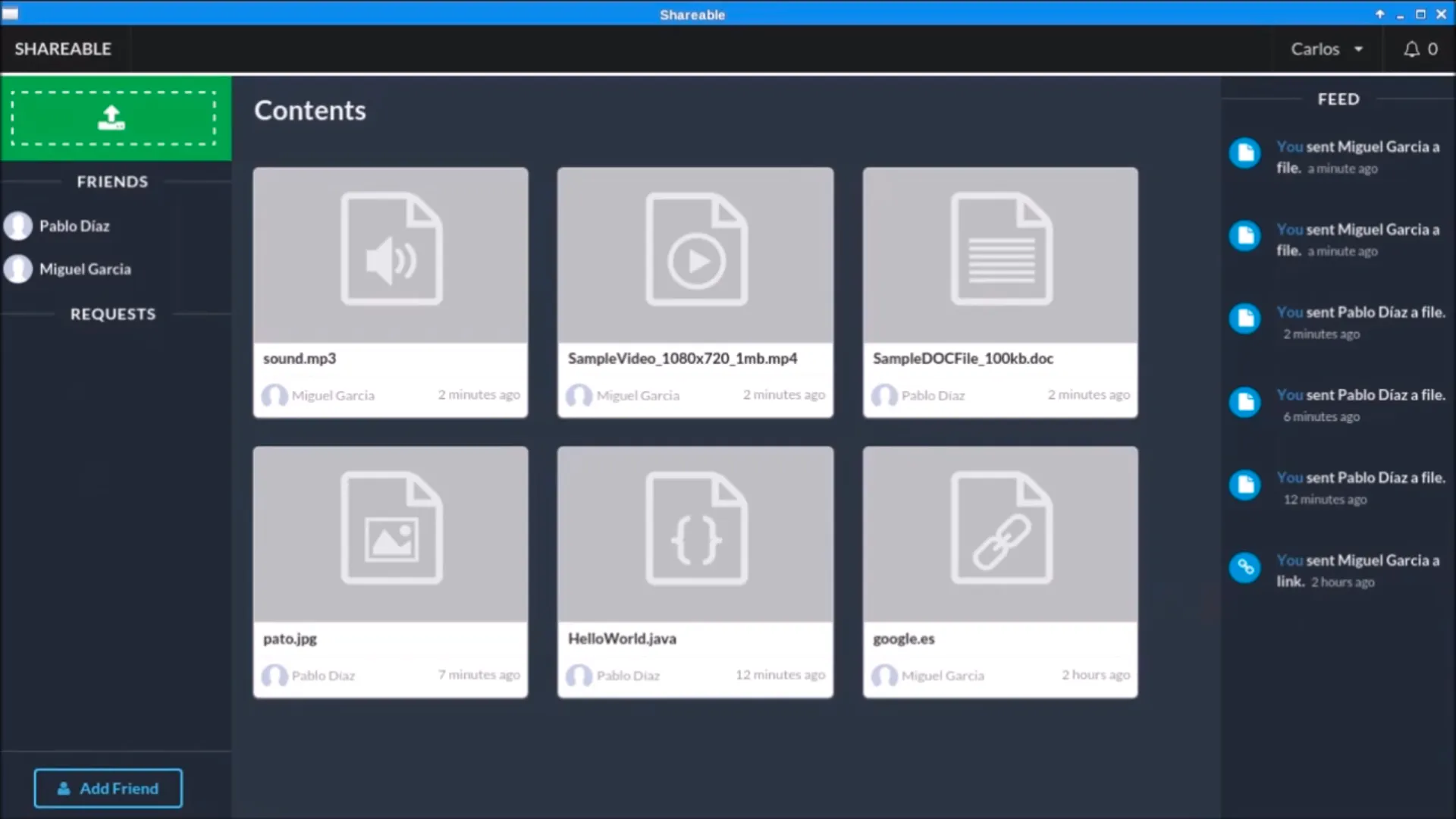Viewport: 1456px width, 819px height.
Task: Click the upload file icon
Action: pyautogui.click(x=111, y=118)
